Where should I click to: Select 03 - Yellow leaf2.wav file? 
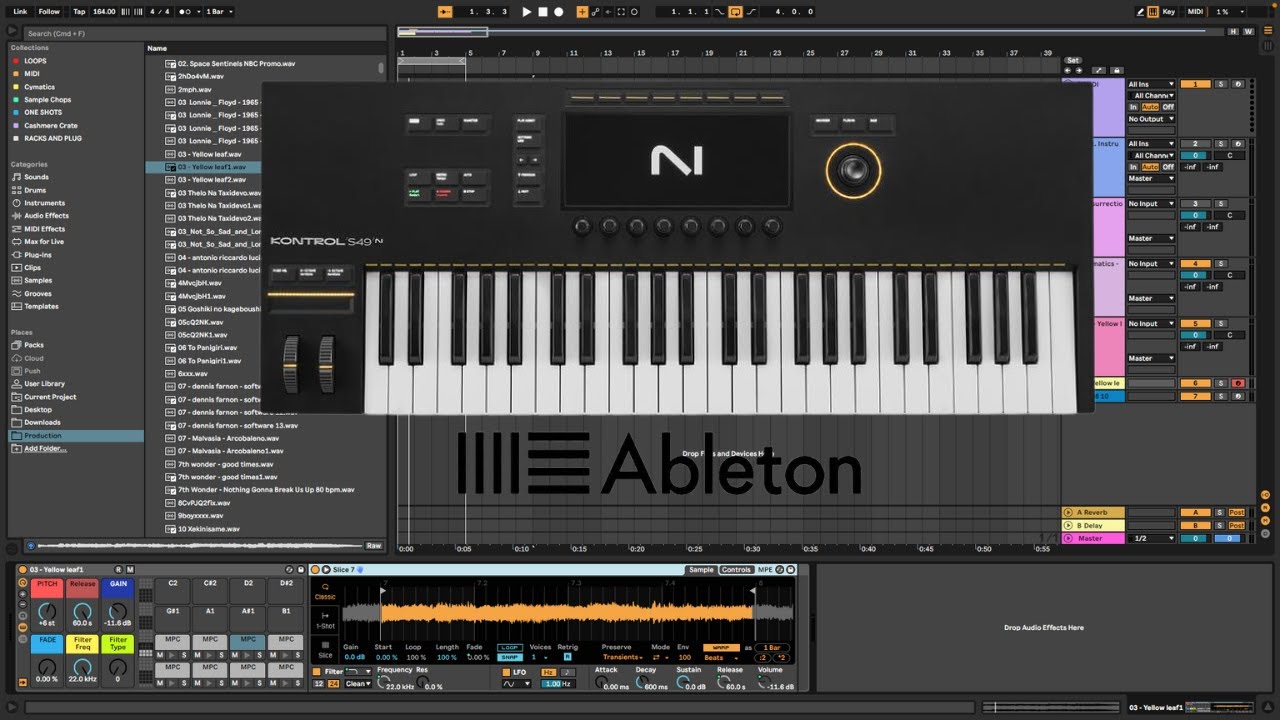point(210,180)
